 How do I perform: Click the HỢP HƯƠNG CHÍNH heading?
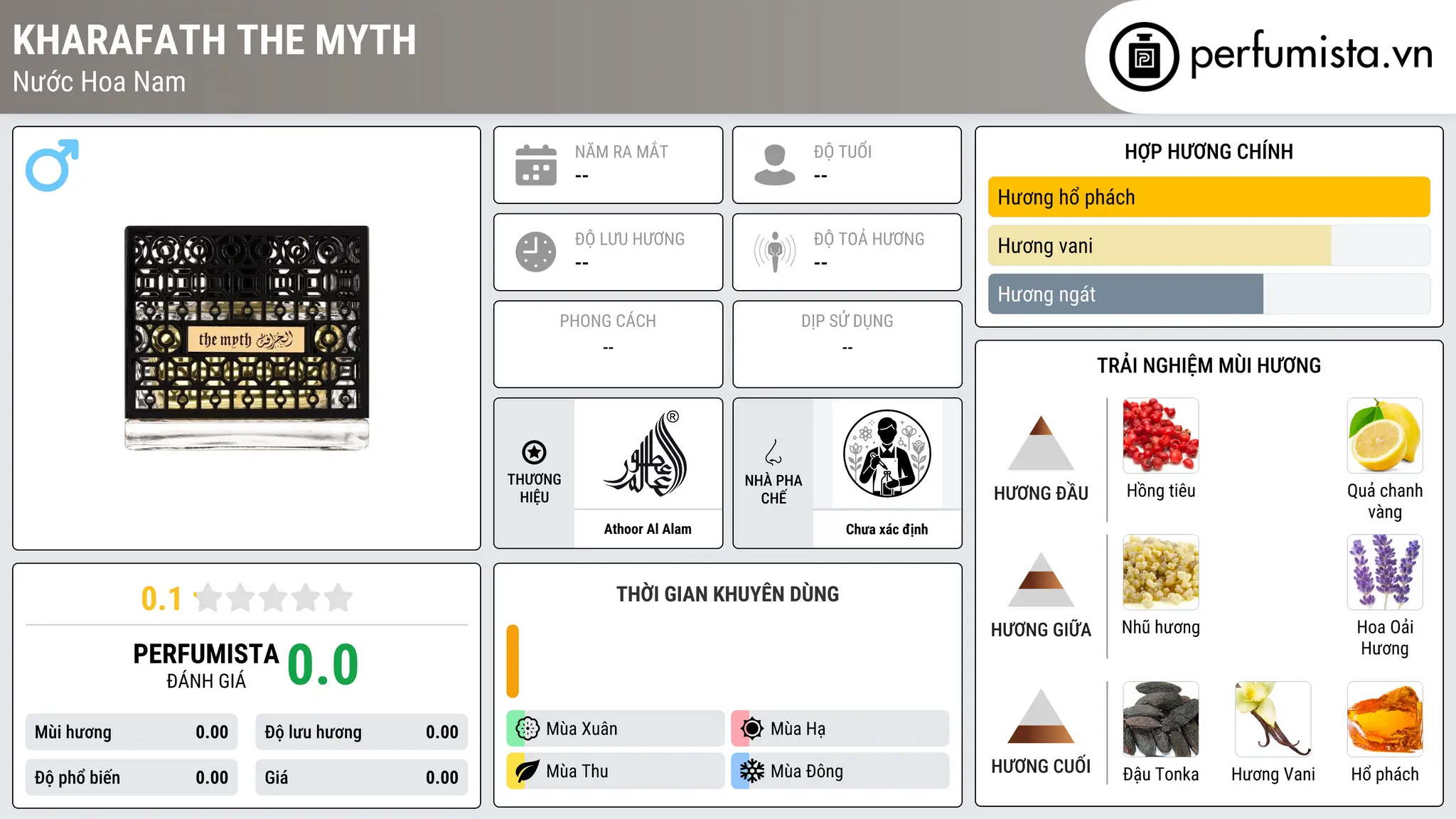pyautogui.click(x=1209, y=151)
